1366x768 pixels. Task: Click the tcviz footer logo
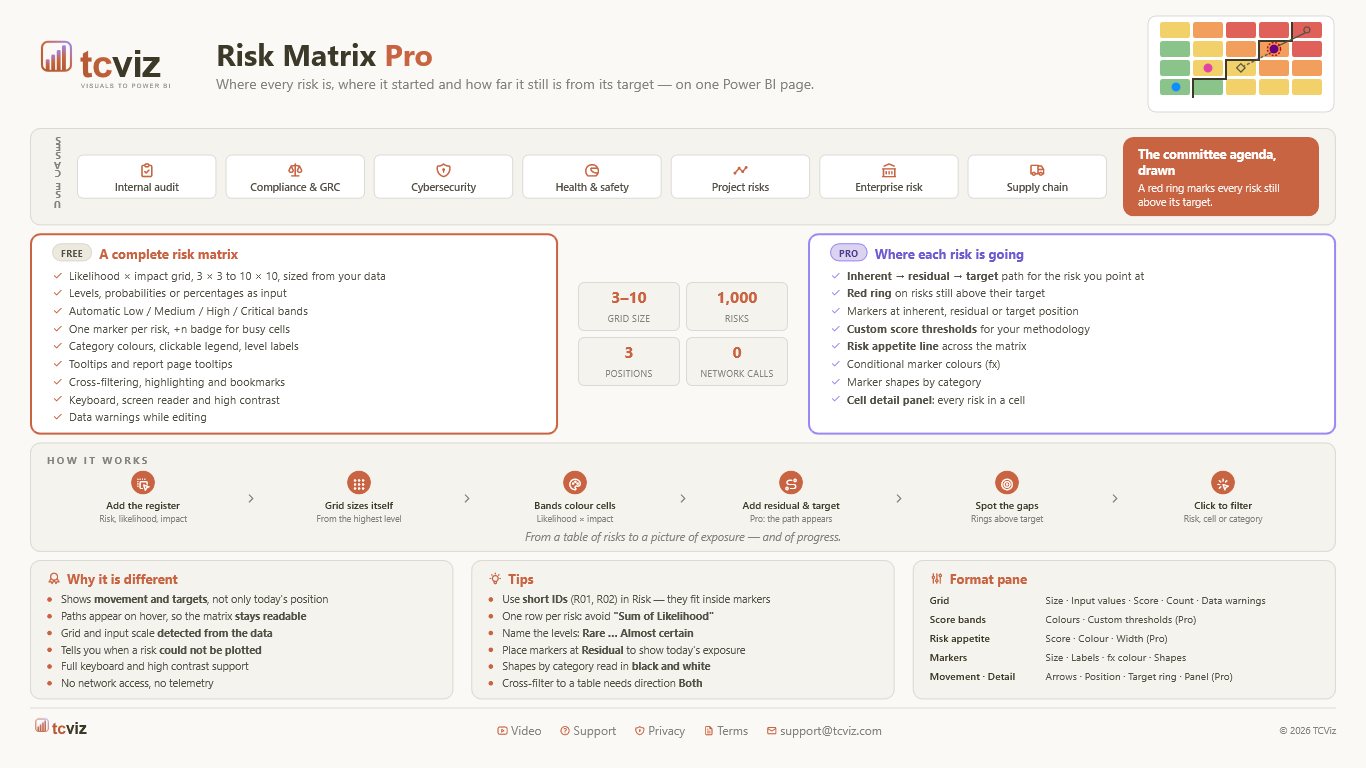click(61, 728)
